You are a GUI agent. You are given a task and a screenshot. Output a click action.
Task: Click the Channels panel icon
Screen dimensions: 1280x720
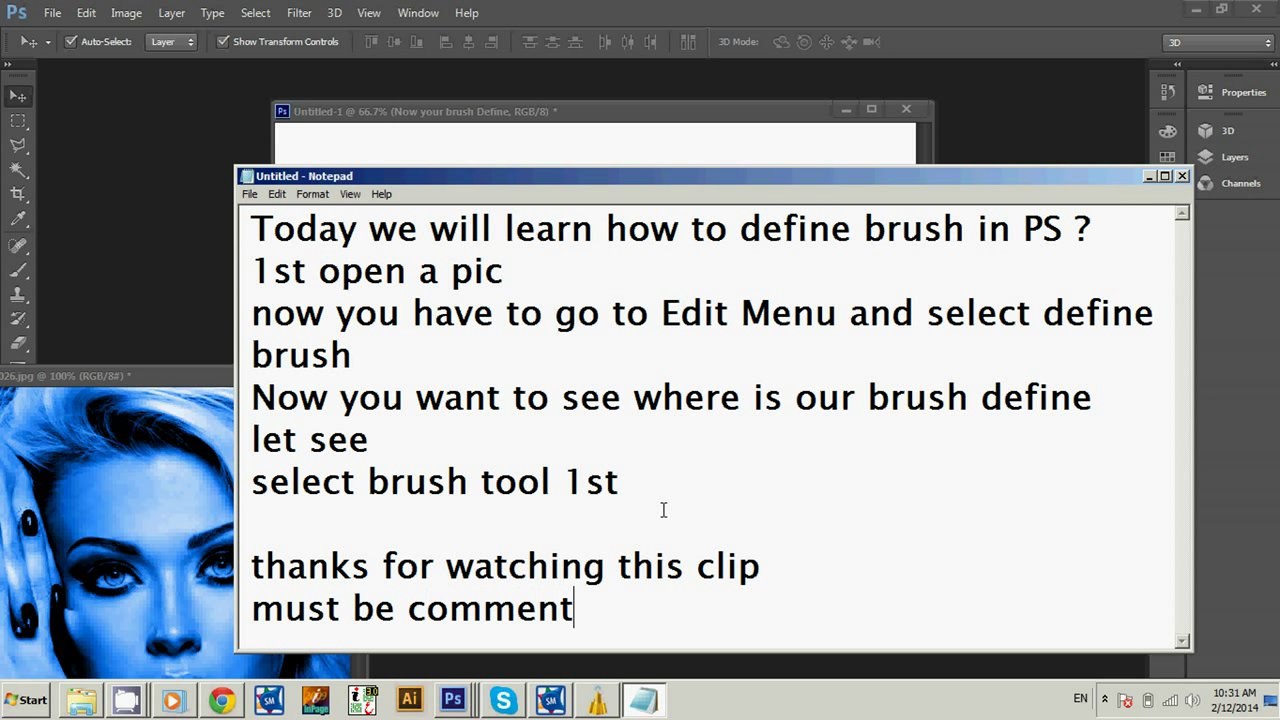[1205, 183]
